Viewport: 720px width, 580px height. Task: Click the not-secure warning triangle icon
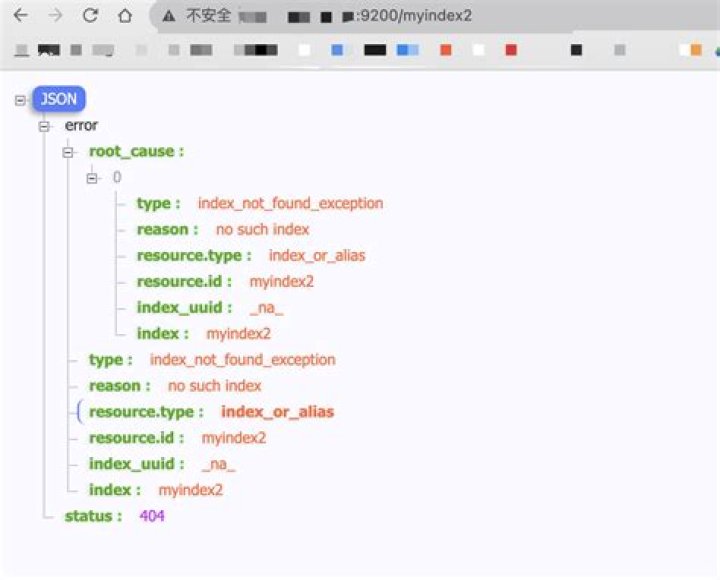(x=169, y=17)
